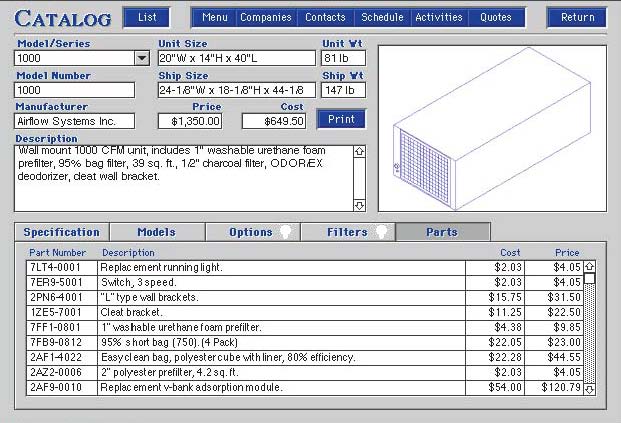Viewport: 621px width, 423px height.
Task: Go to Companies section
Action: coord(266,17)
